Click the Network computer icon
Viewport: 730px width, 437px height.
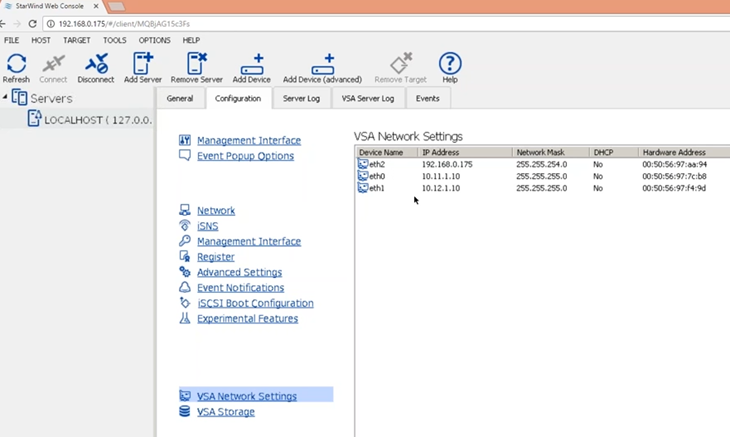point(185,210)
